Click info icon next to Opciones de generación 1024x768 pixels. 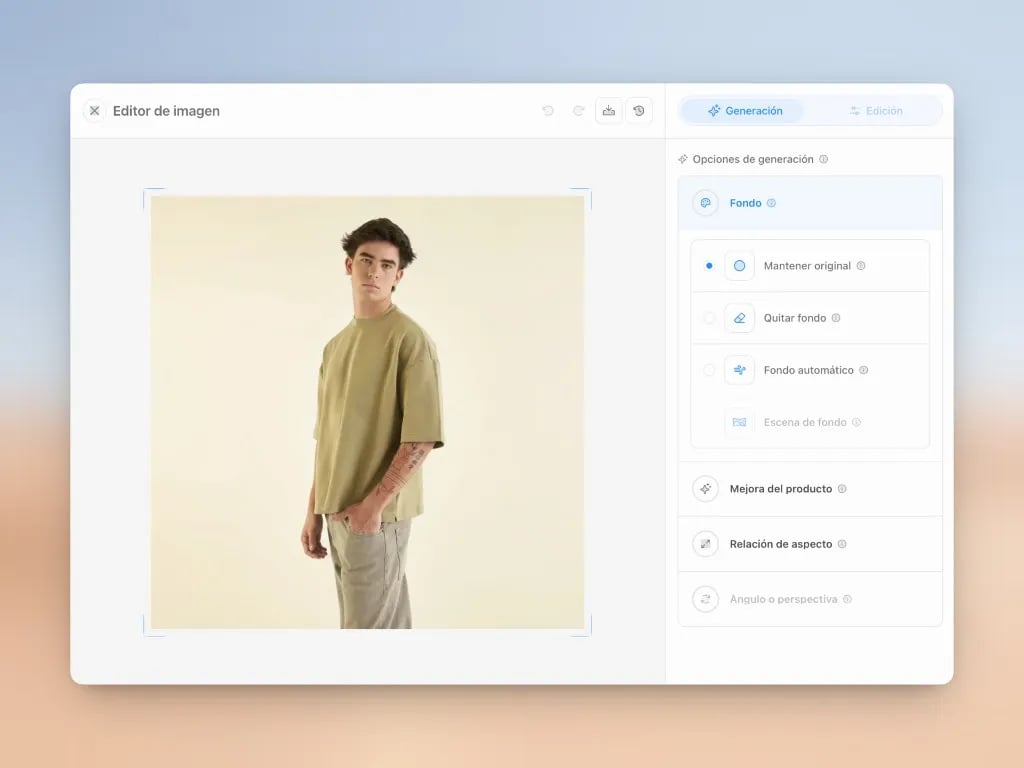(824, 159)
